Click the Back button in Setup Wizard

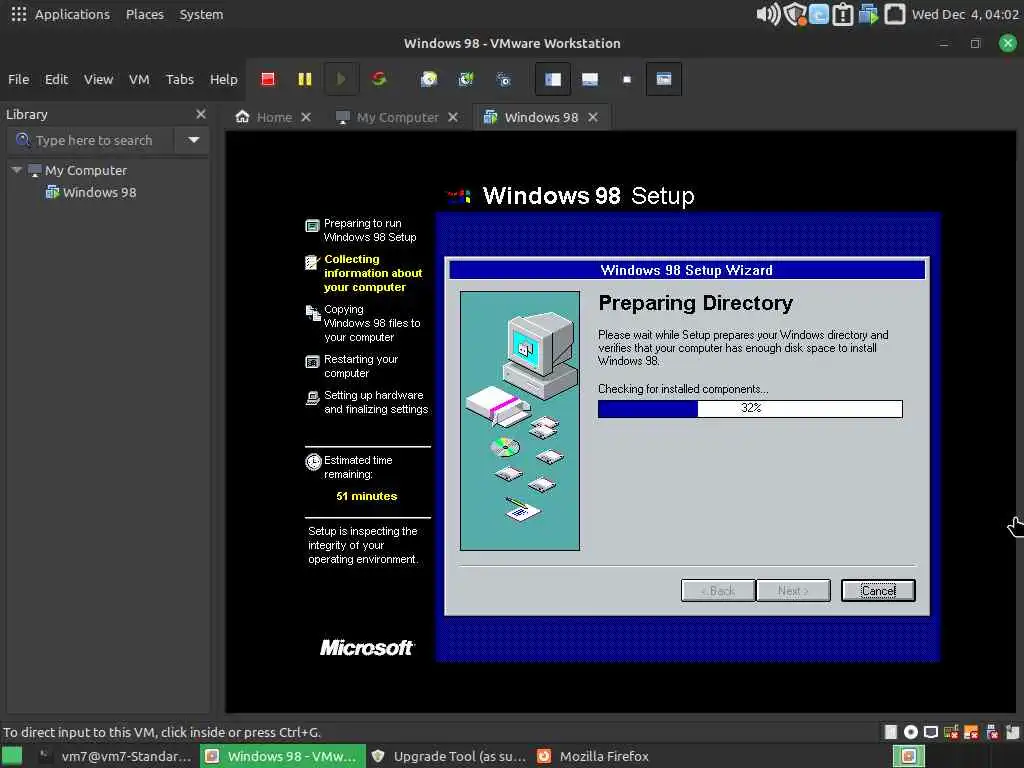coord(718,590)
